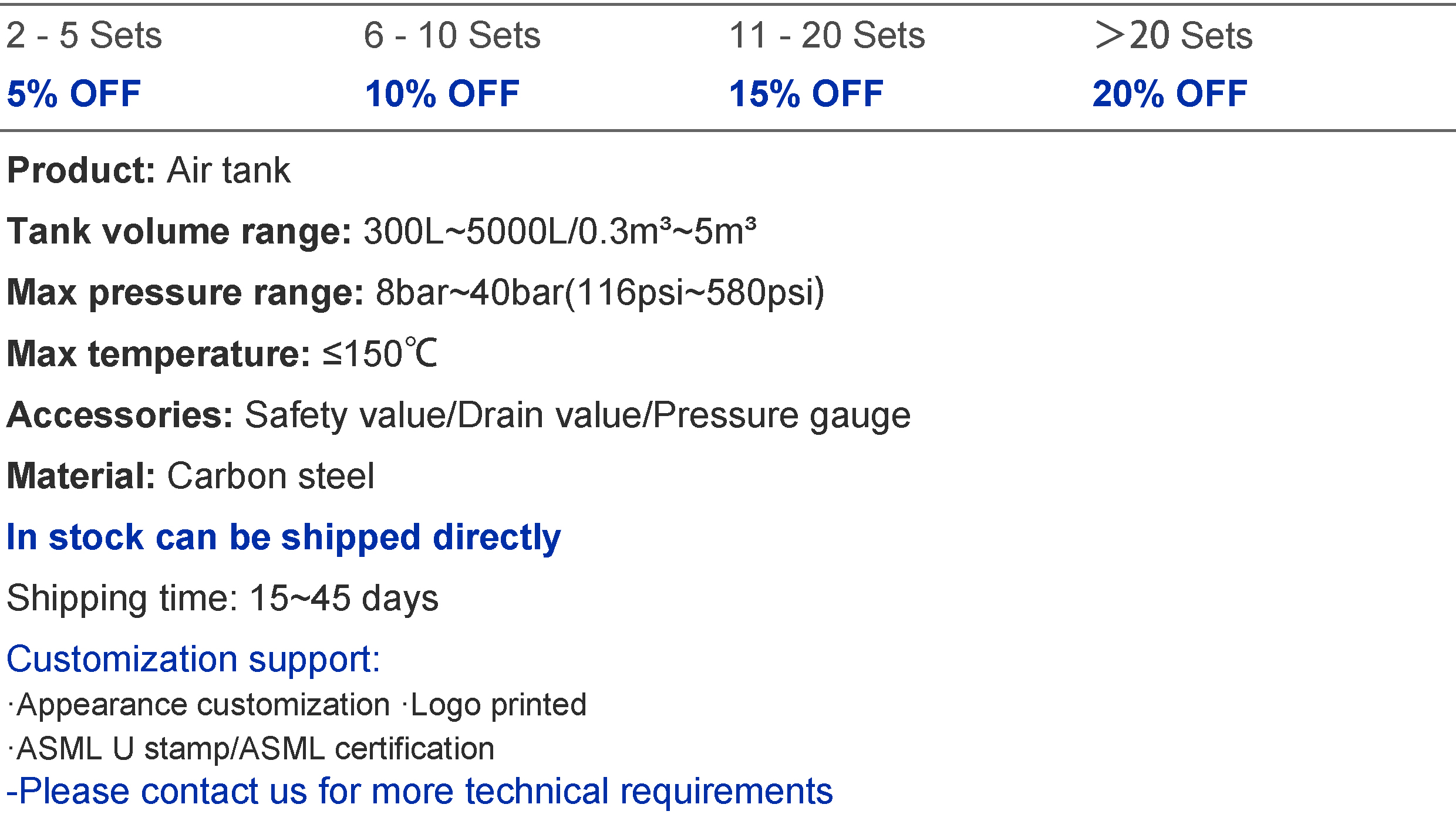This screenshot has height=838, width=1456.
Task: Select the '15% OFF' discount text
Action: click(x=806, y=94)
